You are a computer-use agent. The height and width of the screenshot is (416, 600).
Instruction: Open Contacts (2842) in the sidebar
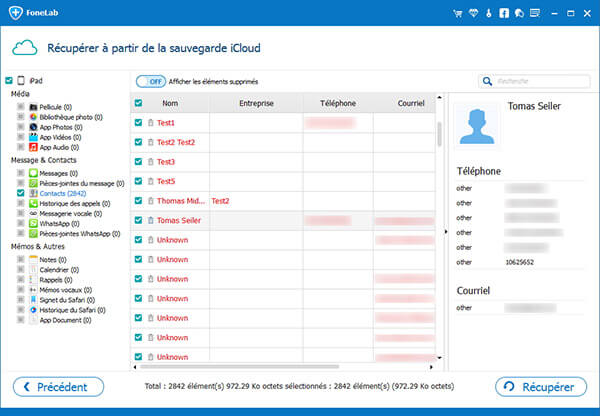pyautogui.click(x=63, y=193)
